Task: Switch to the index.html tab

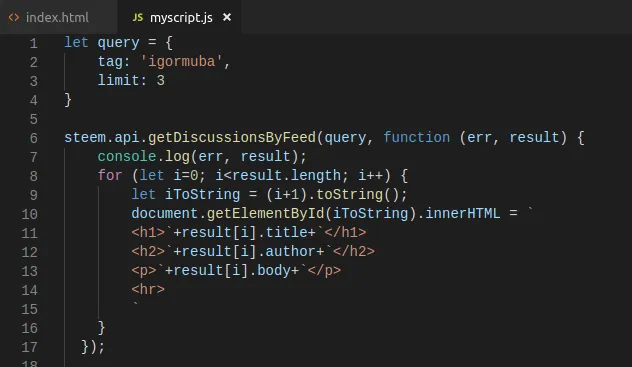Action: 58,17
